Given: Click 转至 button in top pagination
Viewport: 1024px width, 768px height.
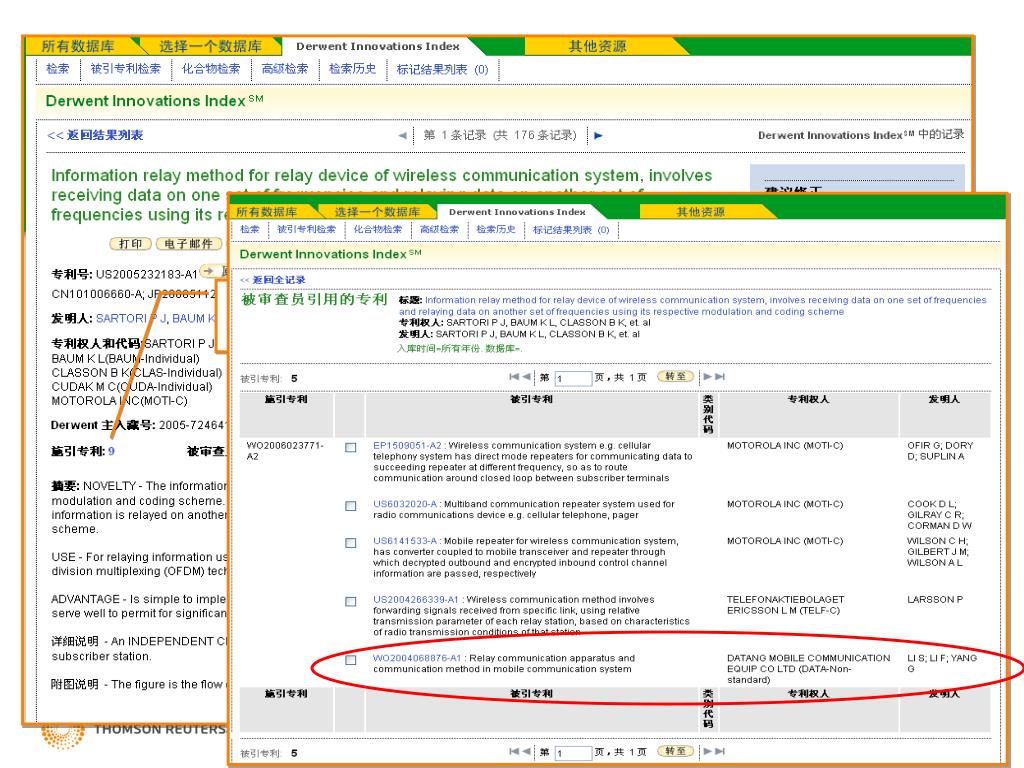Looking at the screenshot, I should point(675,376).
